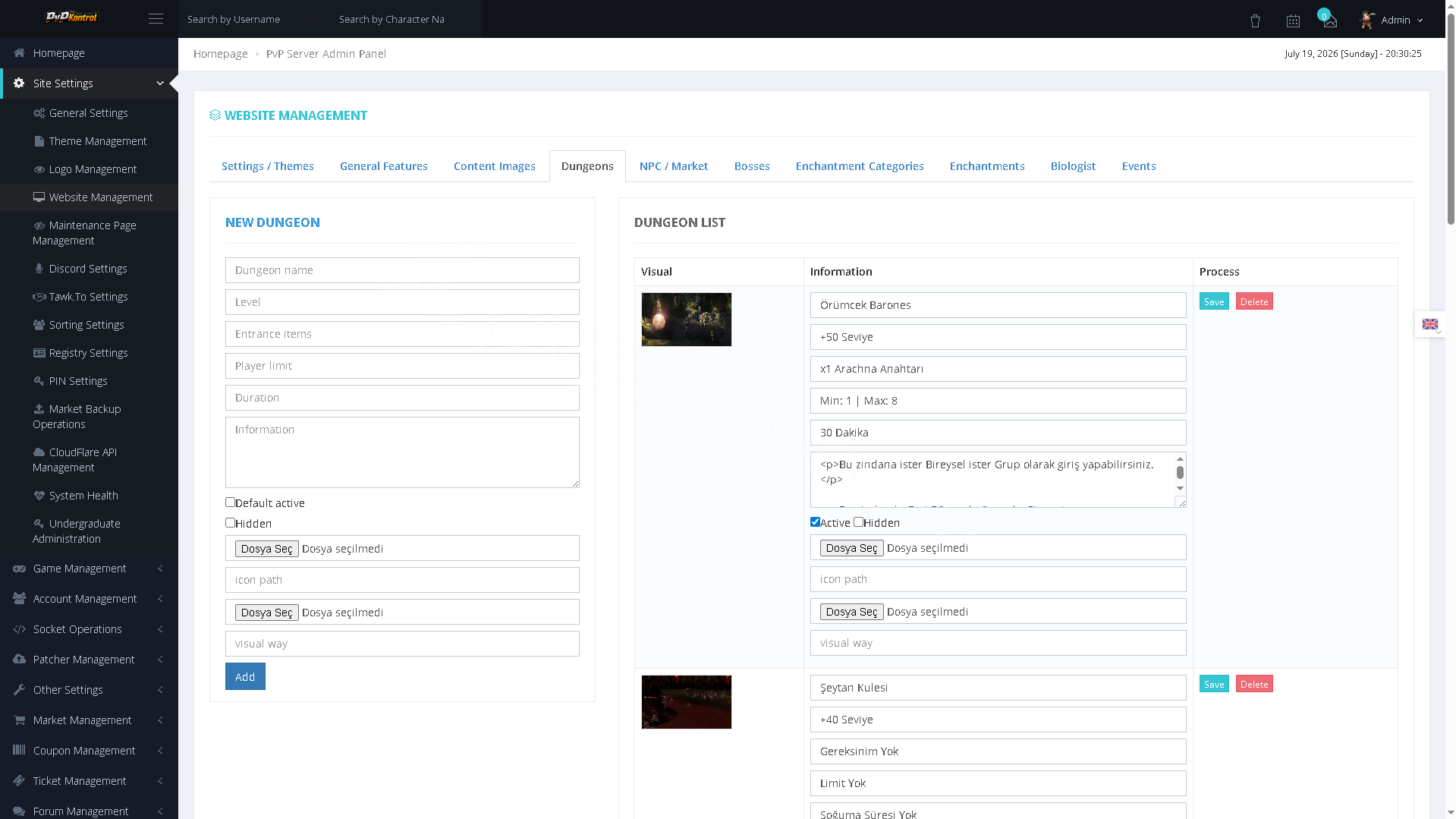Click Add to create new dungeon
This screenshot has width=1456, height=819.
[x=245, y=676]
